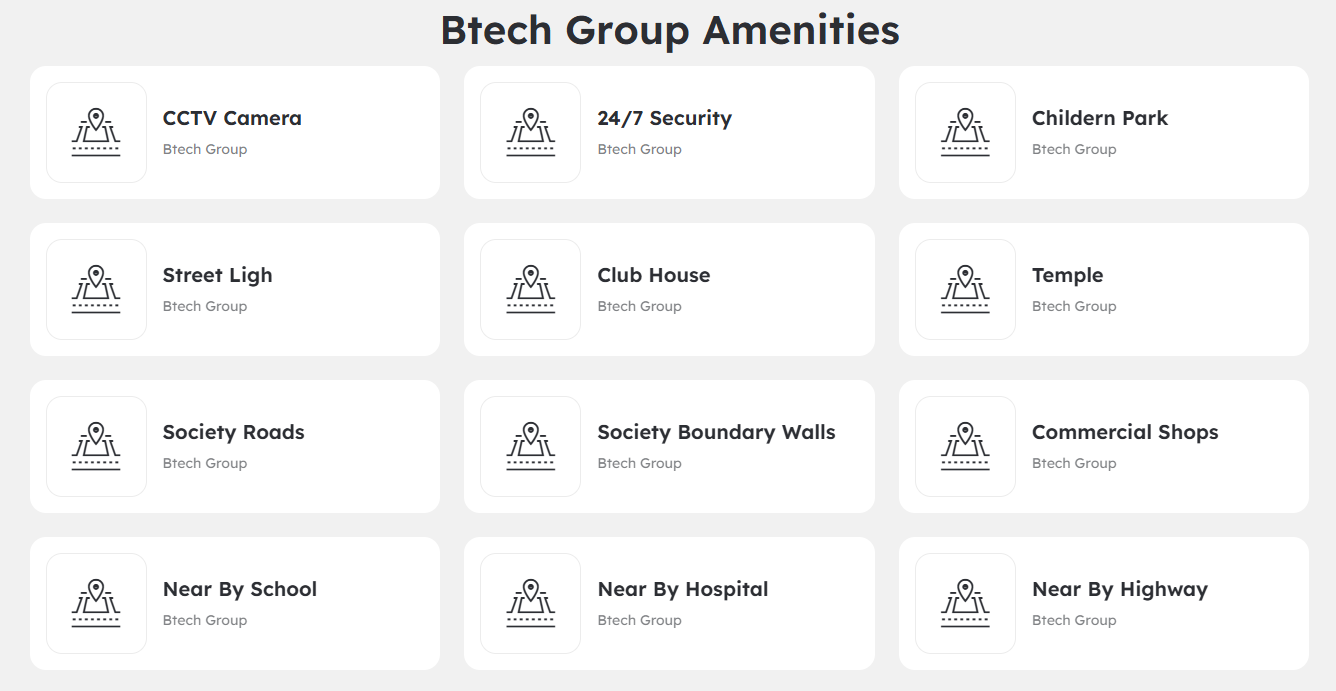
Task: Click the map icon beside Near By Highway
Action: pos(965,604)
